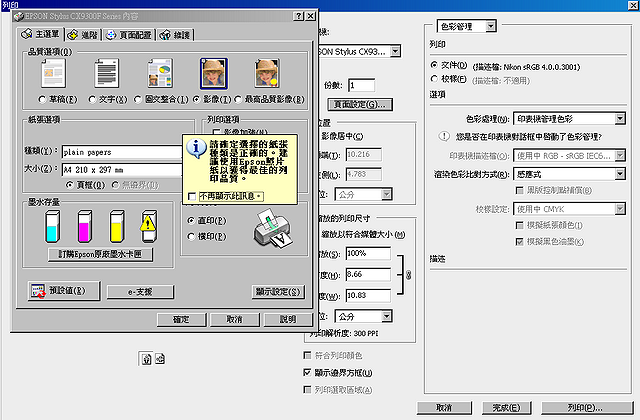Click the help question mark in Epson title bar

[x=298, y=16]
